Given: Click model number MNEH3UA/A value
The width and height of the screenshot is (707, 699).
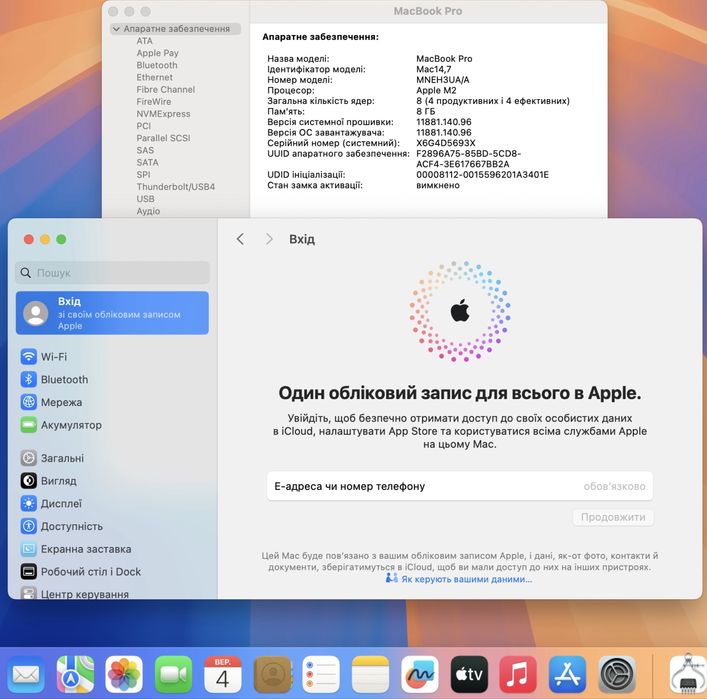Looking at the screenshot, I should point(442,80).
